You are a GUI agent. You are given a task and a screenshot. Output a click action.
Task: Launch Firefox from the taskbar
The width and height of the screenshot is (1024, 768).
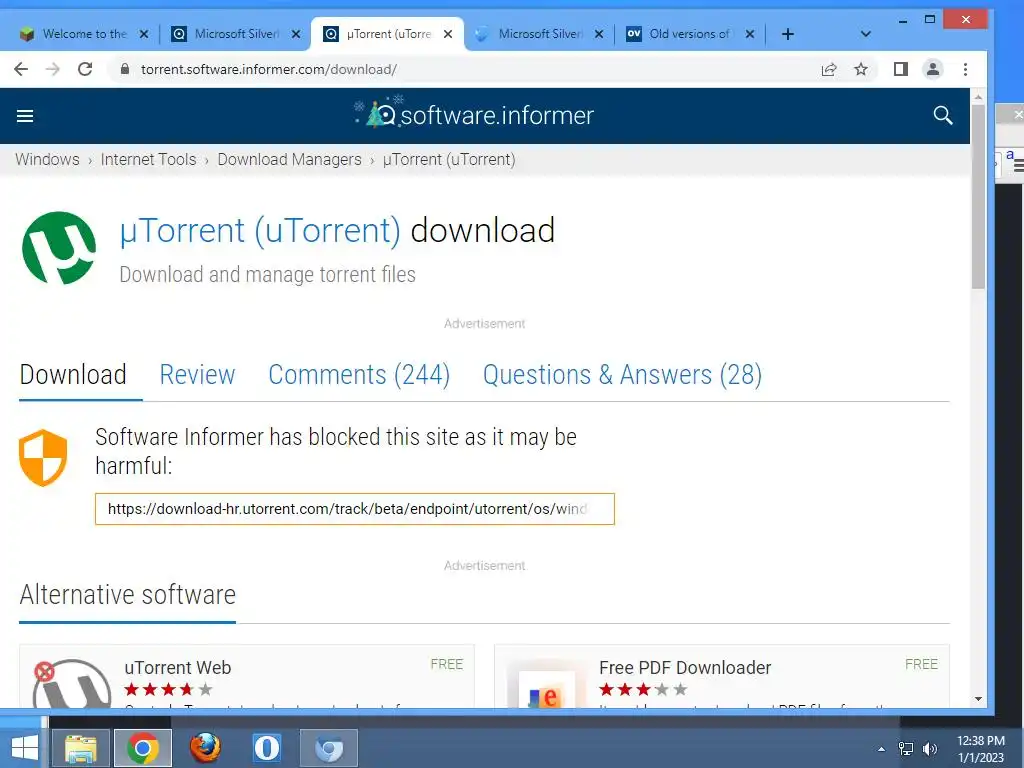[205, 748]
